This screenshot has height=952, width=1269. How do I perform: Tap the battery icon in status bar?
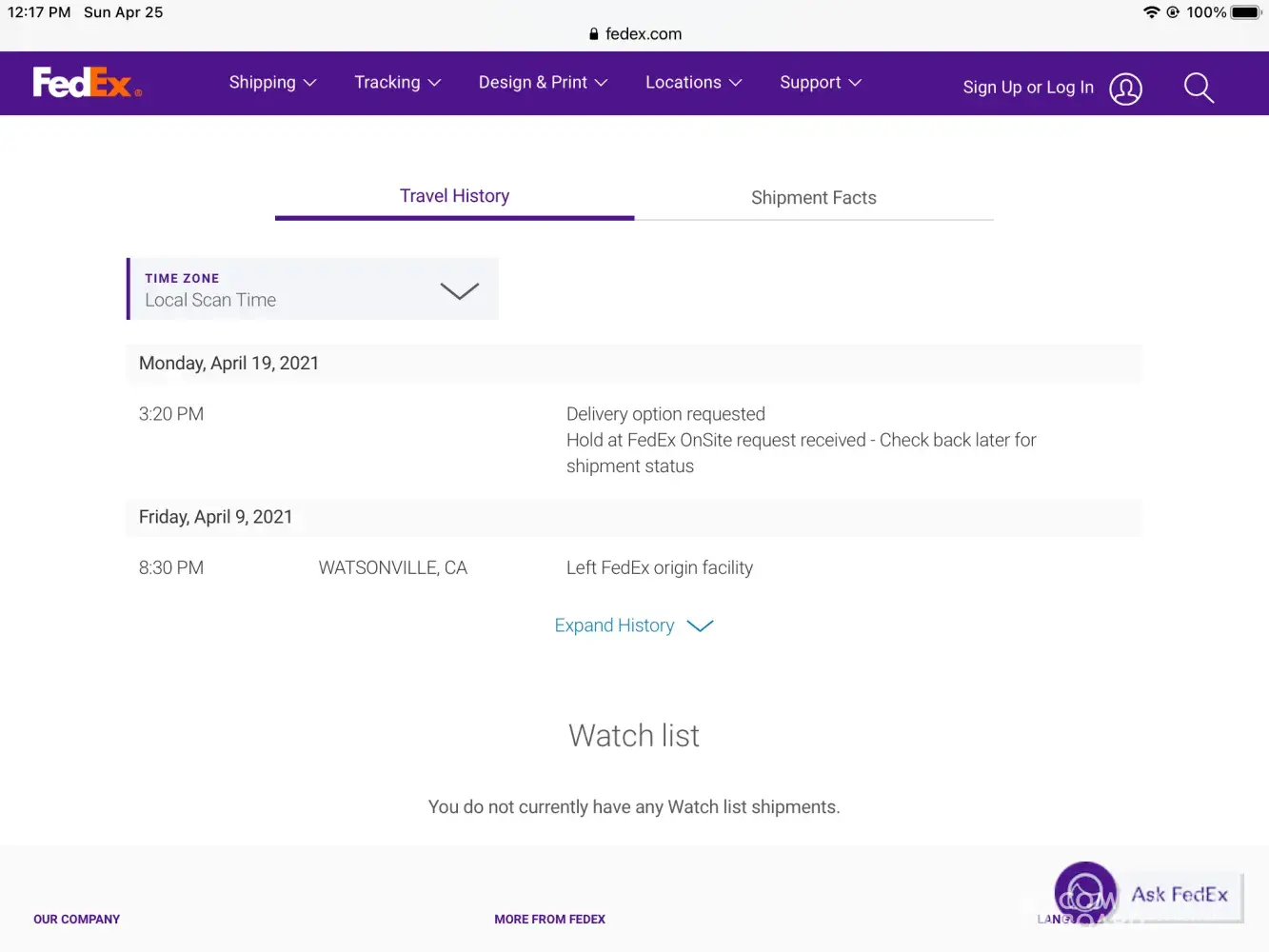point(1245,12)
